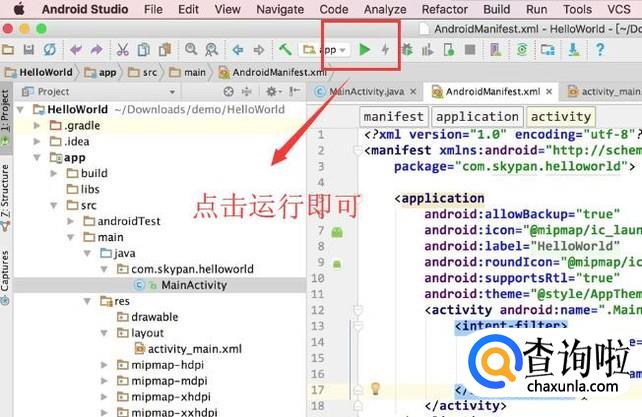Click the Navigate Forward arrow
This screenshot has height=417, width=642.
[x=258, y=50]
